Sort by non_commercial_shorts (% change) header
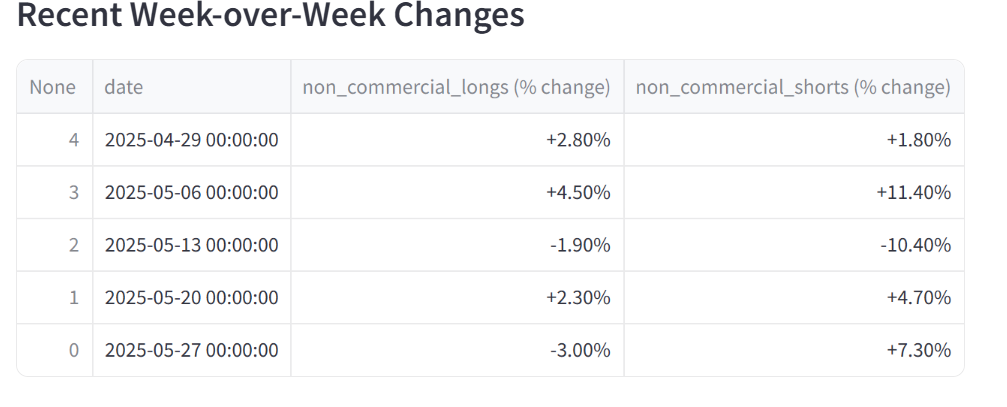 click(x=794, y=87)
